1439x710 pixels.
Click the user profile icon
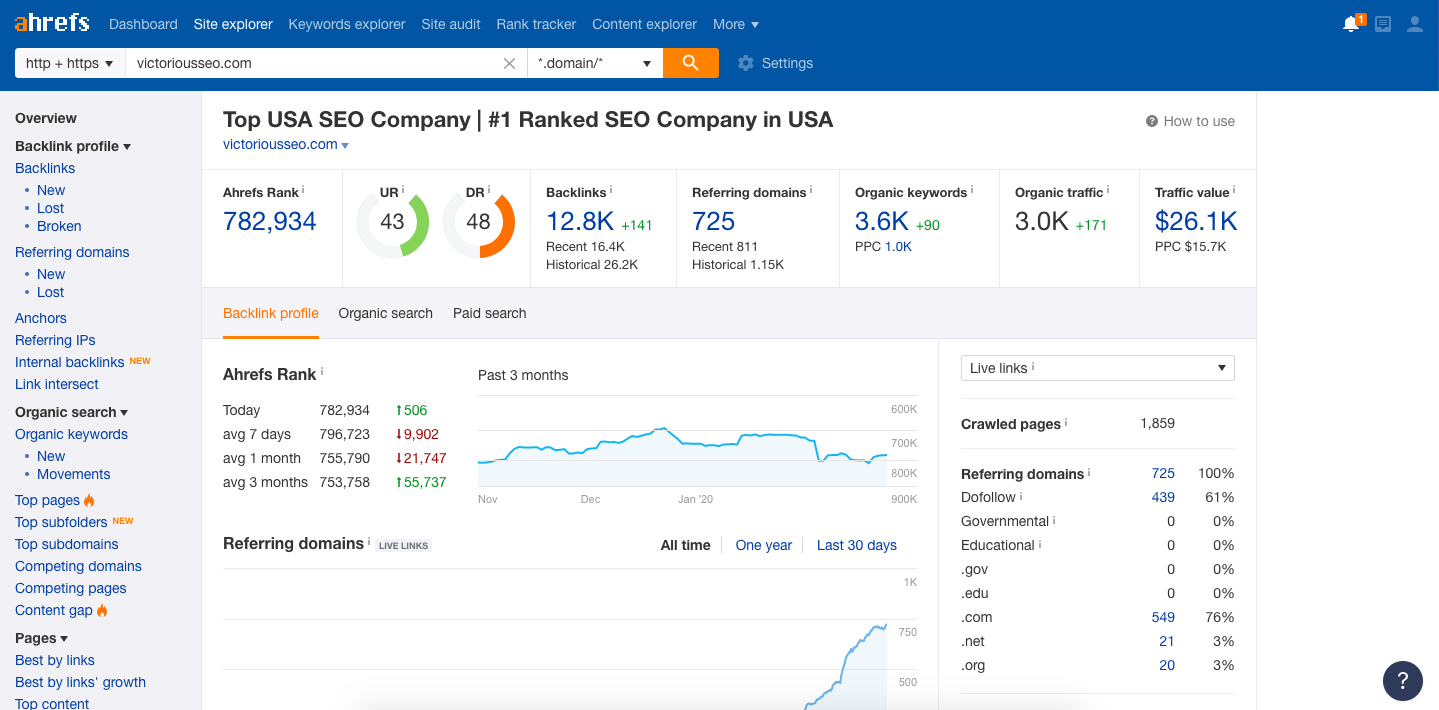[x=1414, y=24]
